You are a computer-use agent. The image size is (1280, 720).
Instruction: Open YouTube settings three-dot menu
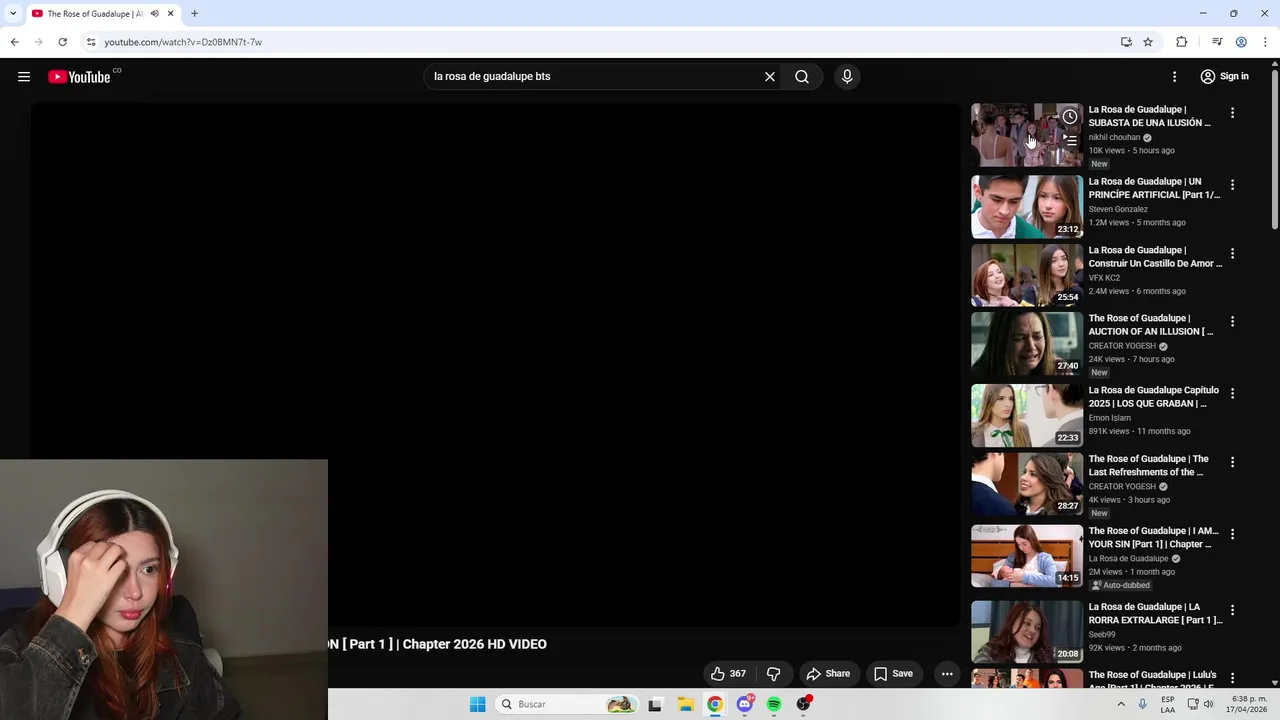(x=1175, y=77)
